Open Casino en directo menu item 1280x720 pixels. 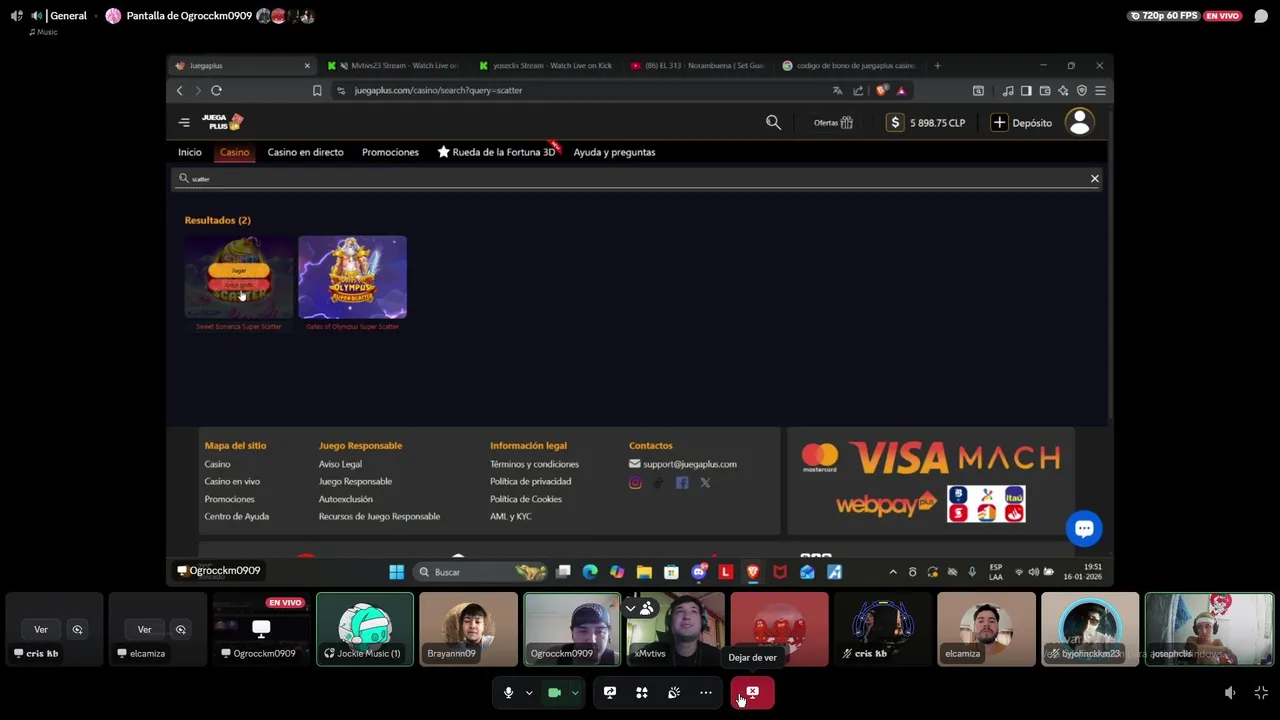click(305, 152)
